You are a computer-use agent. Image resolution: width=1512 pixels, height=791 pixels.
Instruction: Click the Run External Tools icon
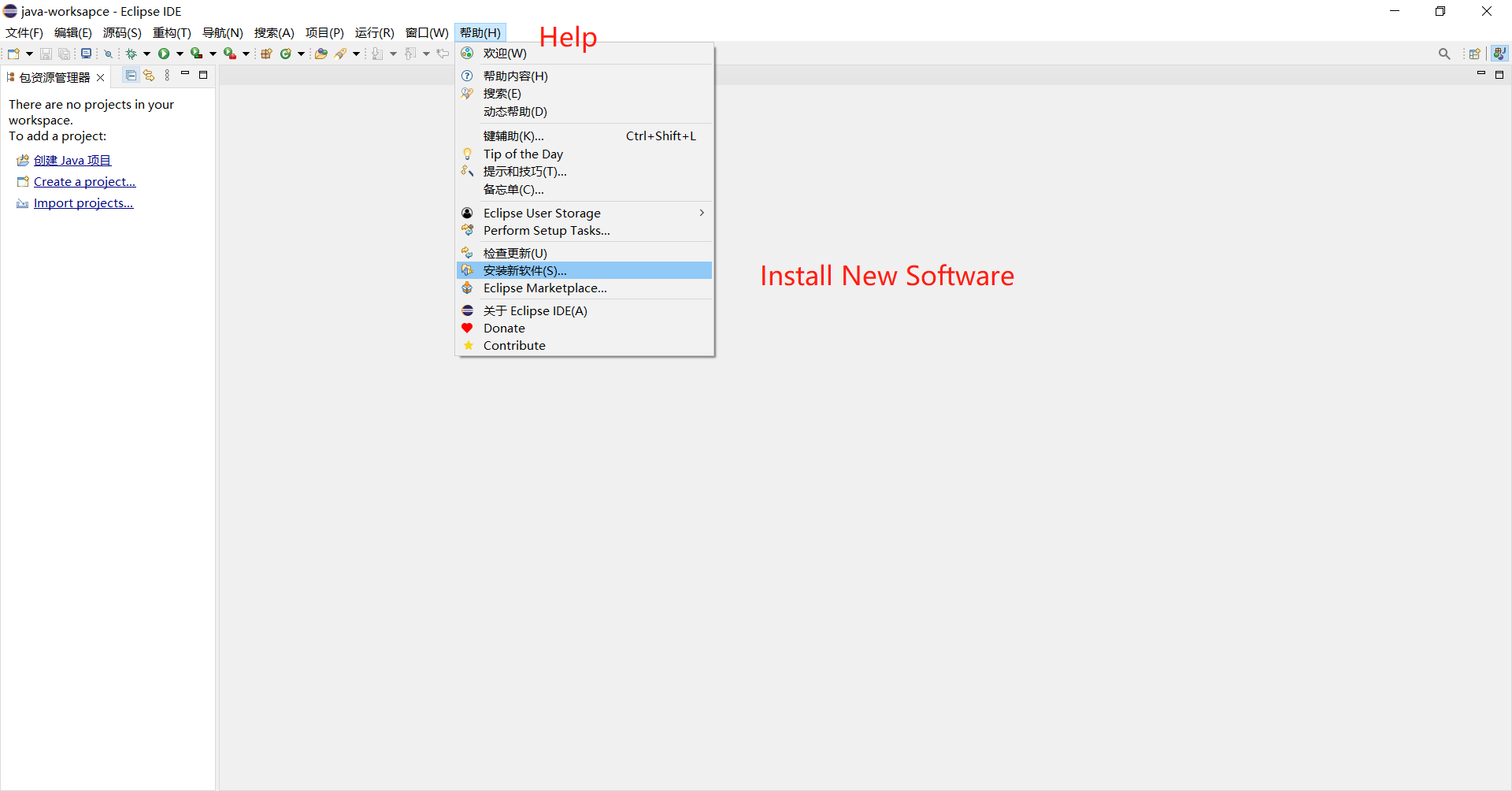229,54
